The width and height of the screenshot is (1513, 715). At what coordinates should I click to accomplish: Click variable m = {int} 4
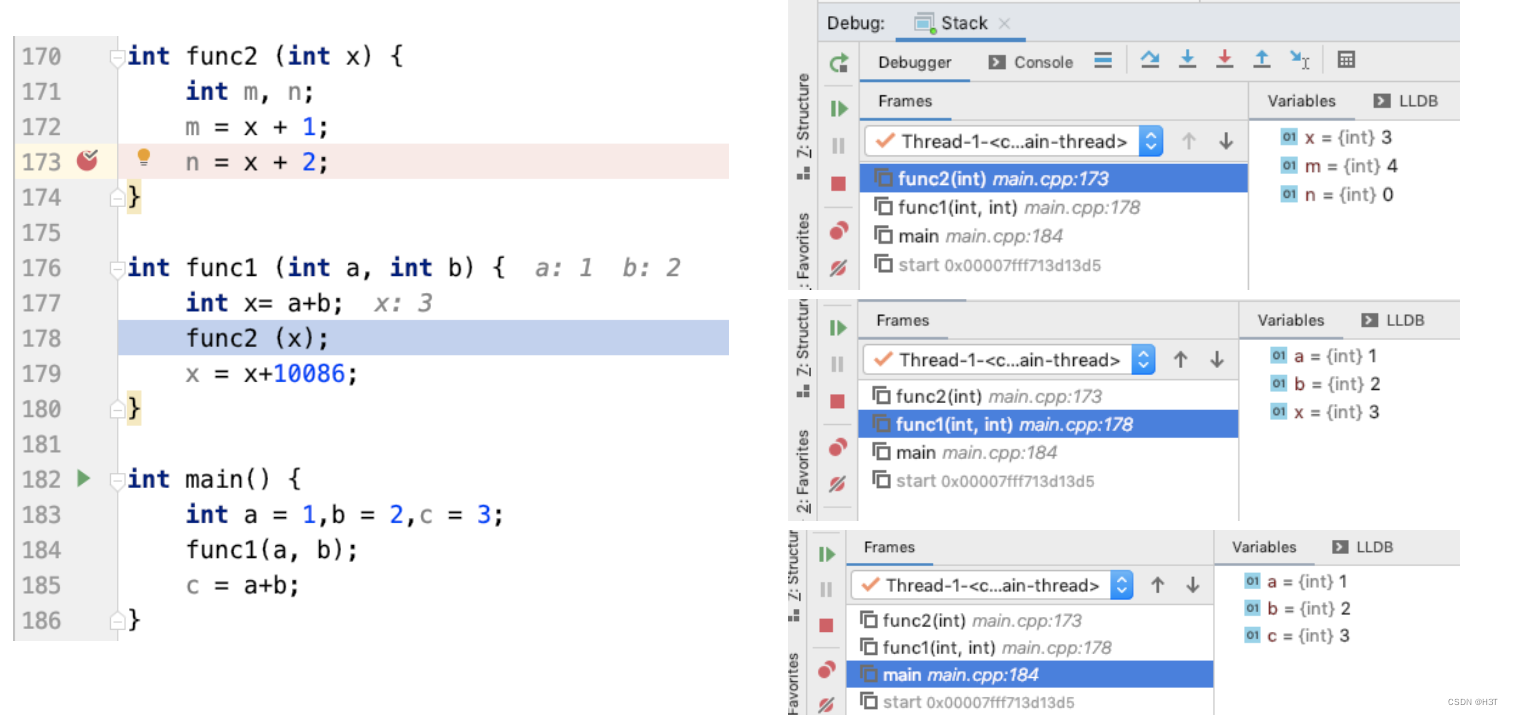[x=1338, y=165]
